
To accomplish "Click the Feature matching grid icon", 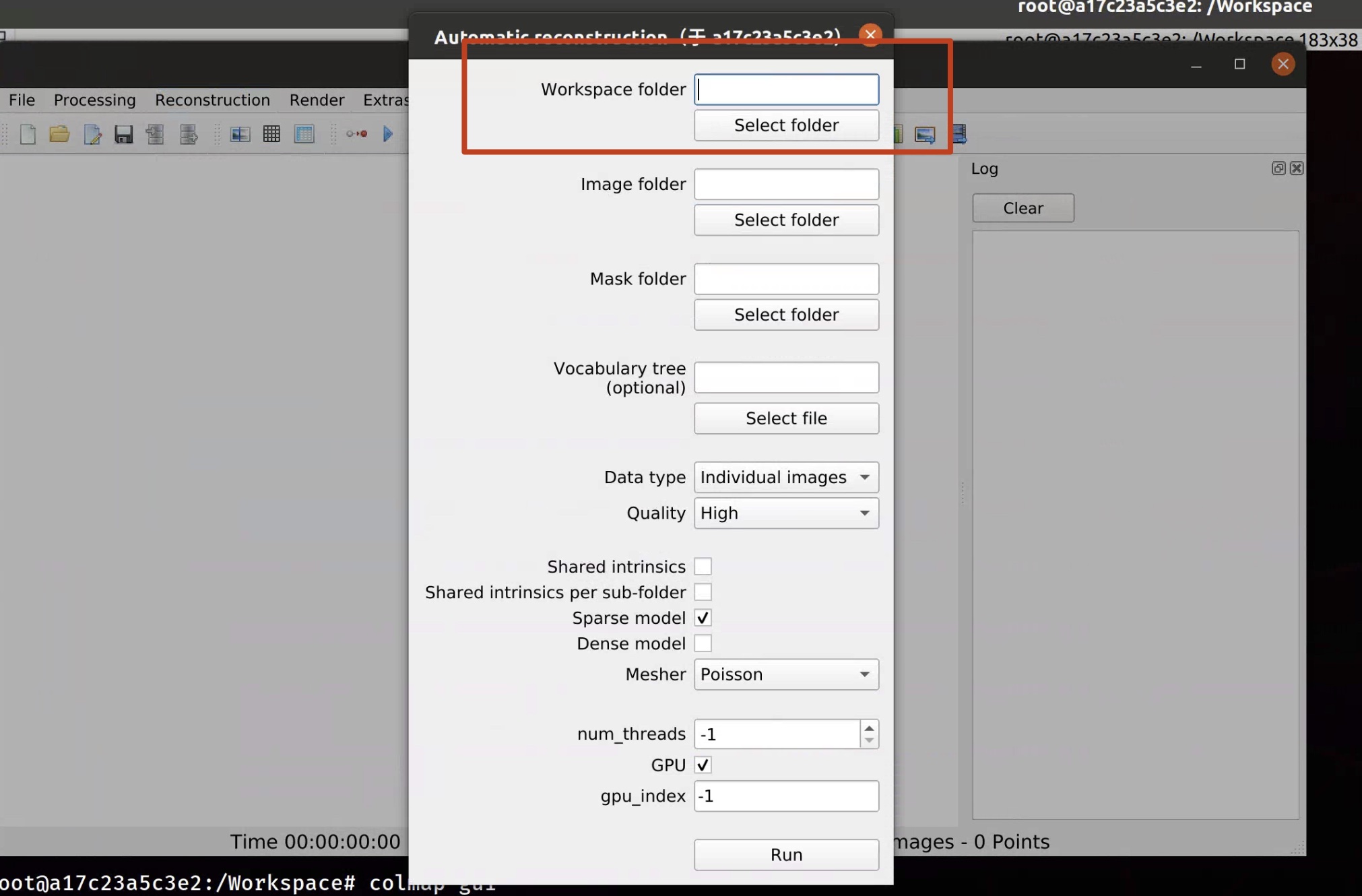I will 271,134.
